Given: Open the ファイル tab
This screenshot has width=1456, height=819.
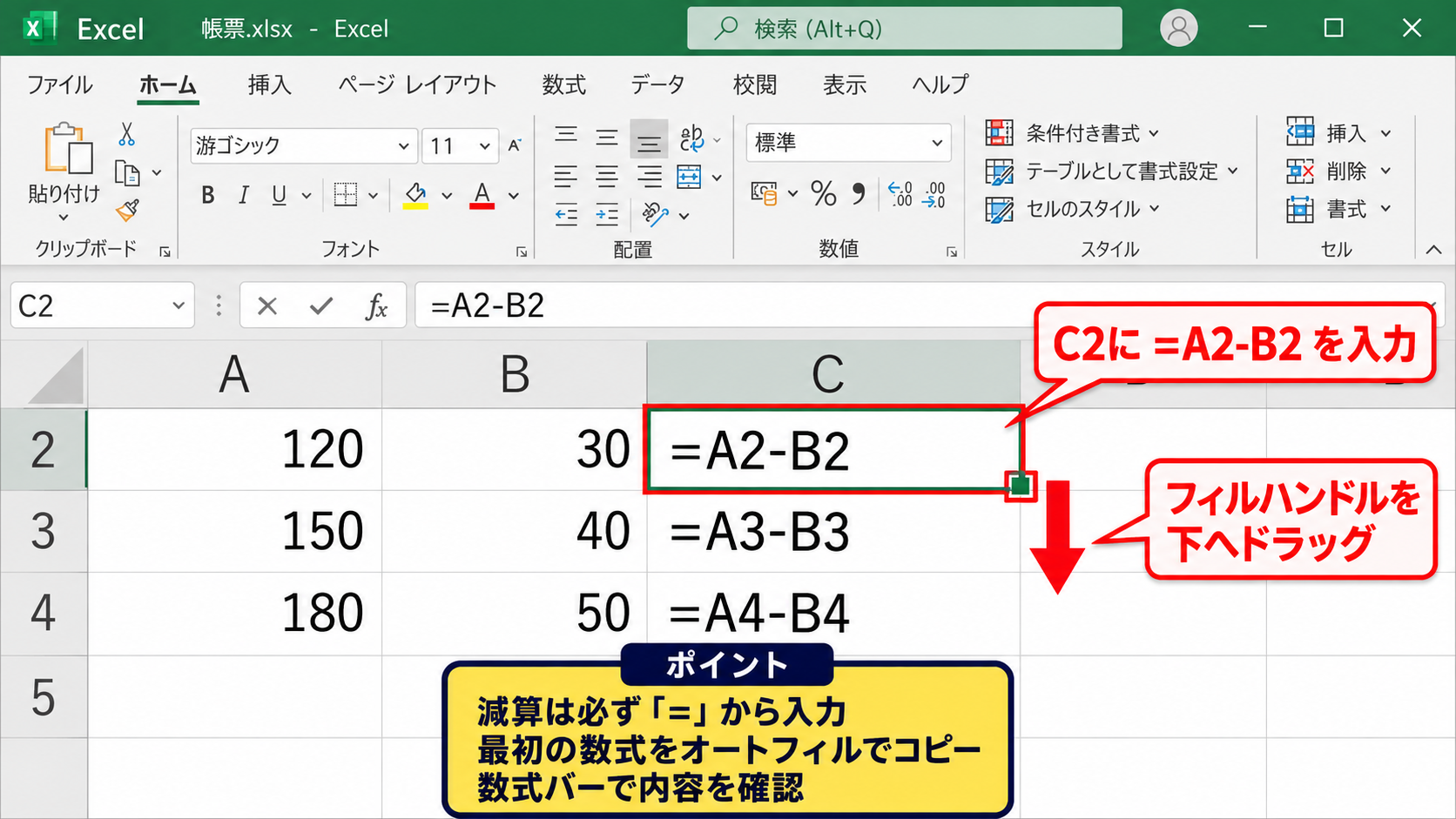Looking at the screenshot, I should coord(59,84).
